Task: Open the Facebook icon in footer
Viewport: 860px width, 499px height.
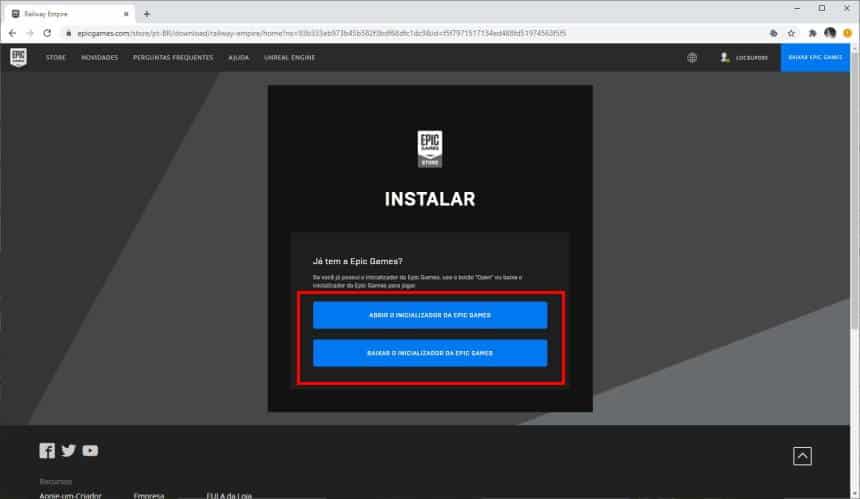Action: 47,451
